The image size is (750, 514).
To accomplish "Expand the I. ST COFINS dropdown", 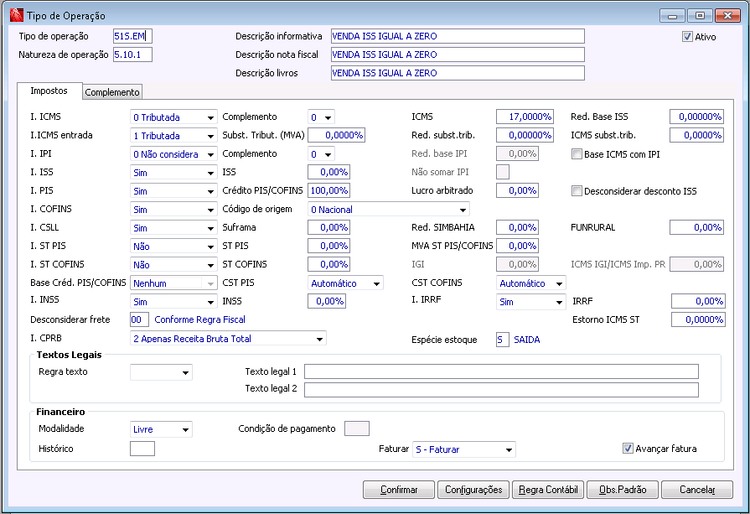I will coord(173,264).
